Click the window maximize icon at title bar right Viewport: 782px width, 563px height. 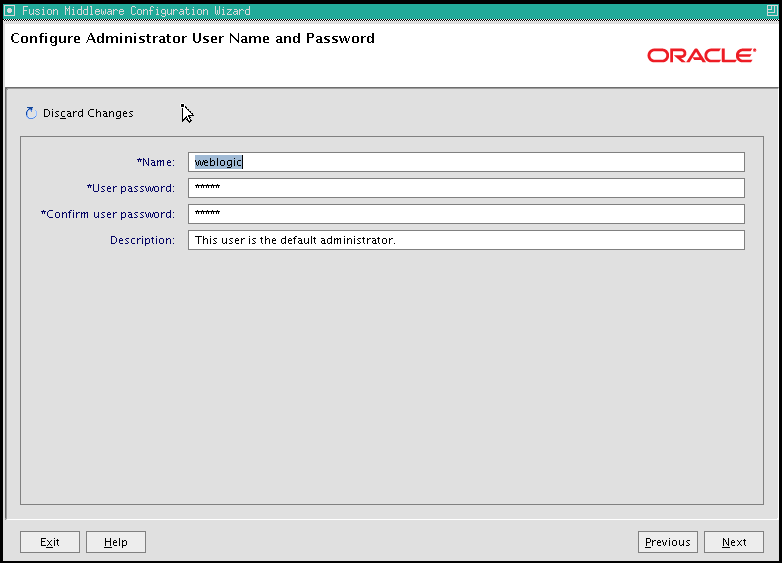(773, 10)
